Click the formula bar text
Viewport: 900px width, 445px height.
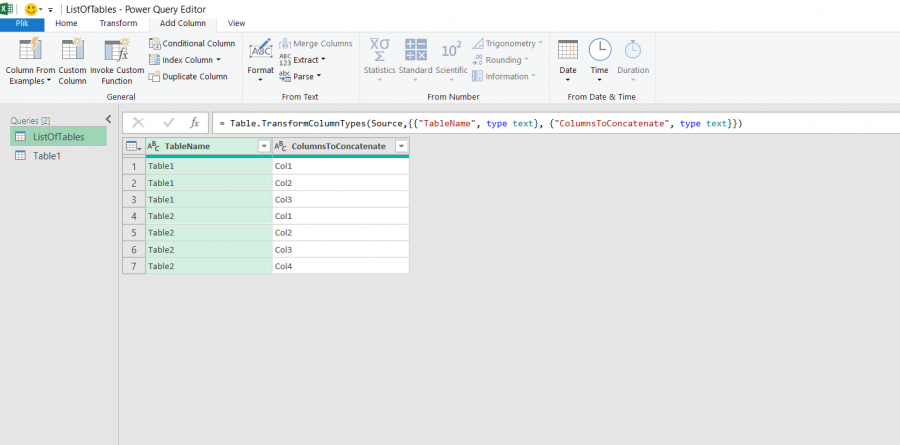(x=482, y=123)
